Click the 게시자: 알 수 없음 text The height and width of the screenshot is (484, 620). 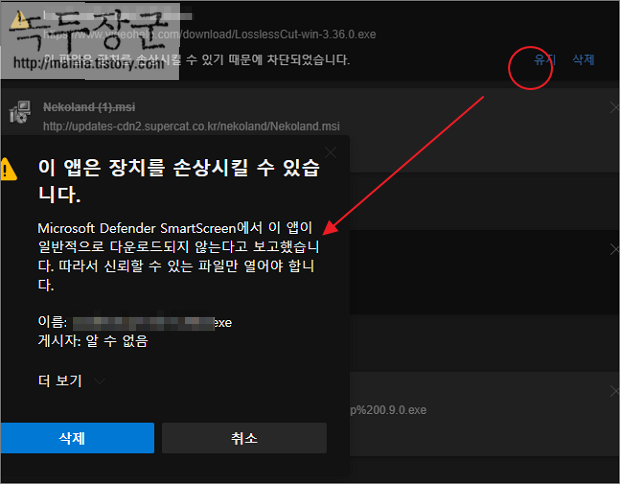pyautogui.click(x=93, y=340)
